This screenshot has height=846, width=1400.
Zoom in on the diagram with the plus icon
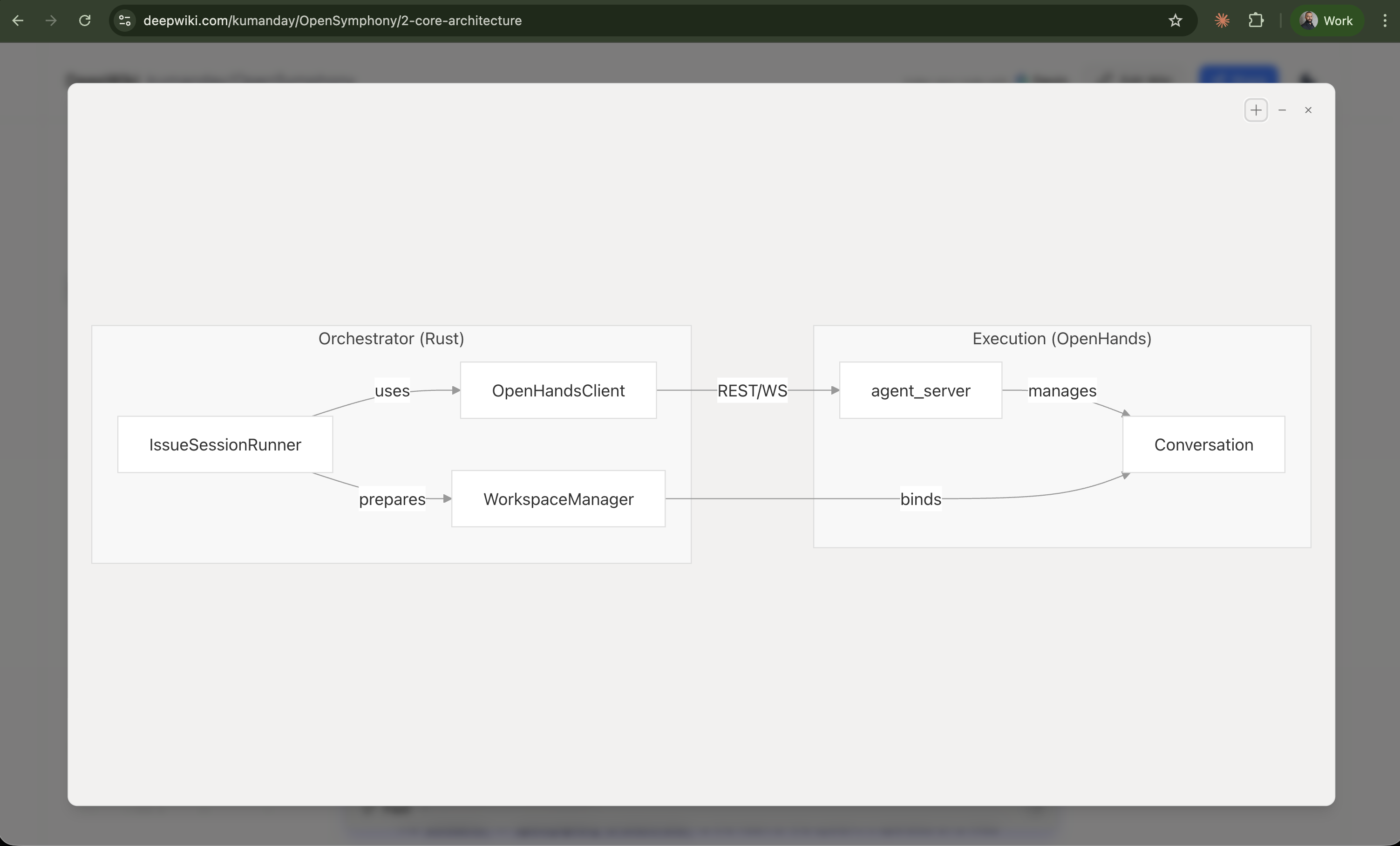1256,109
